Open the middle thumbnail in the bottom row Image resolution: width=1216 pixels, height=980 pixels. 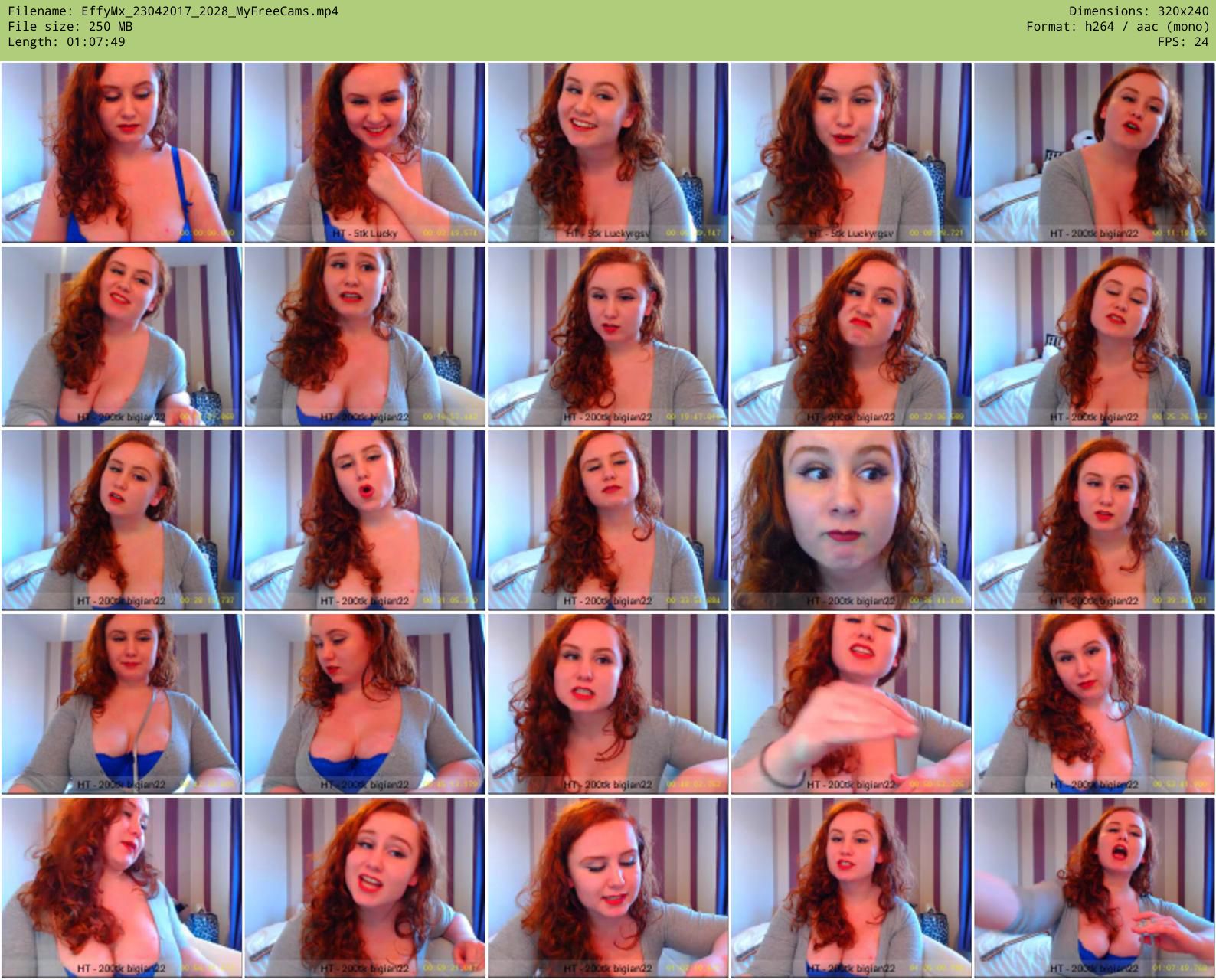[x=608, y=888]
